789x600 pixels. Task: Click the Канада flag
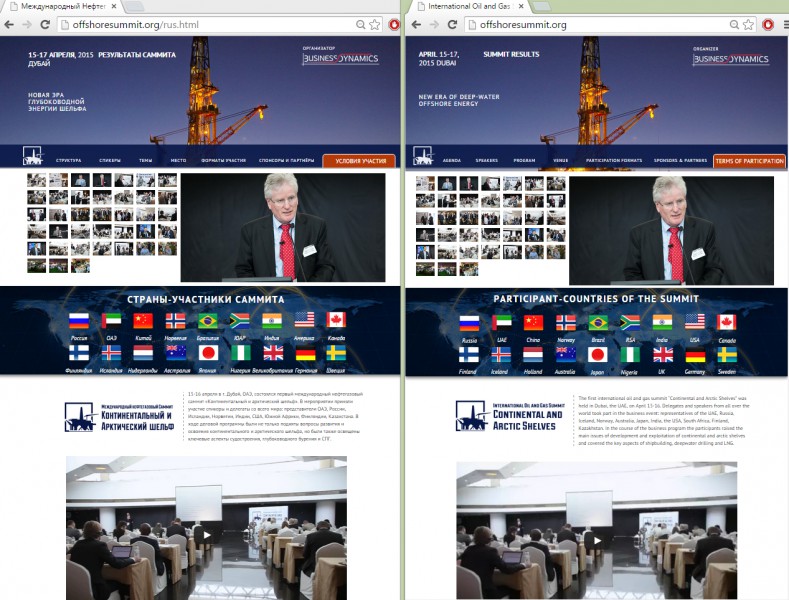[336, 320]
